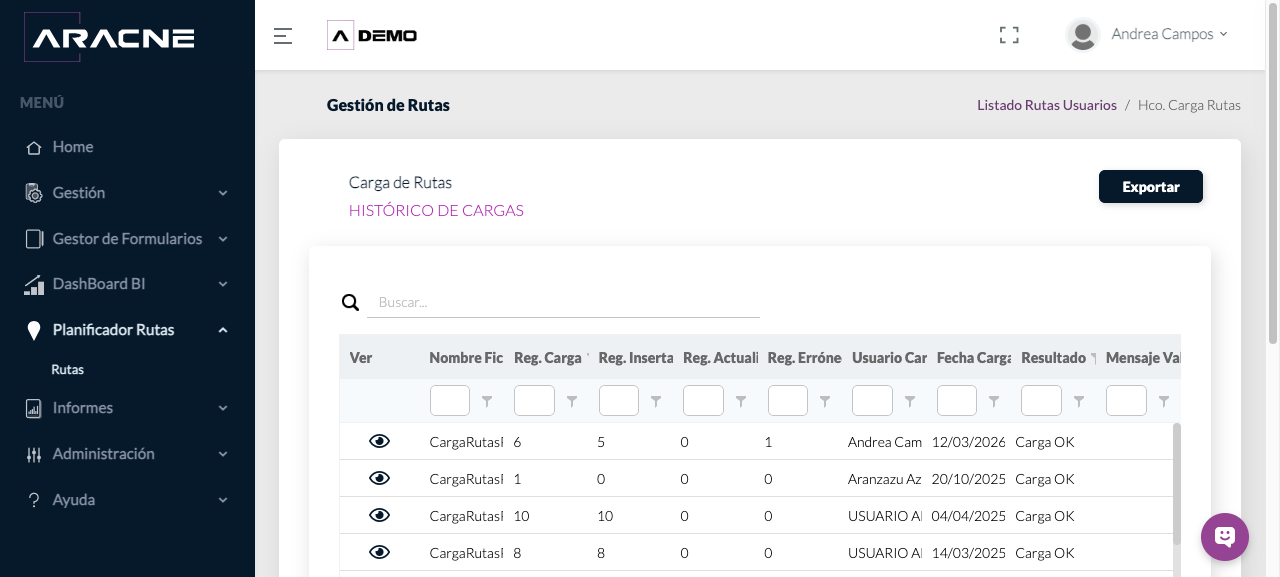View the load dated 20/10/2025
The image size is (1280, 577).
(379, 478)
